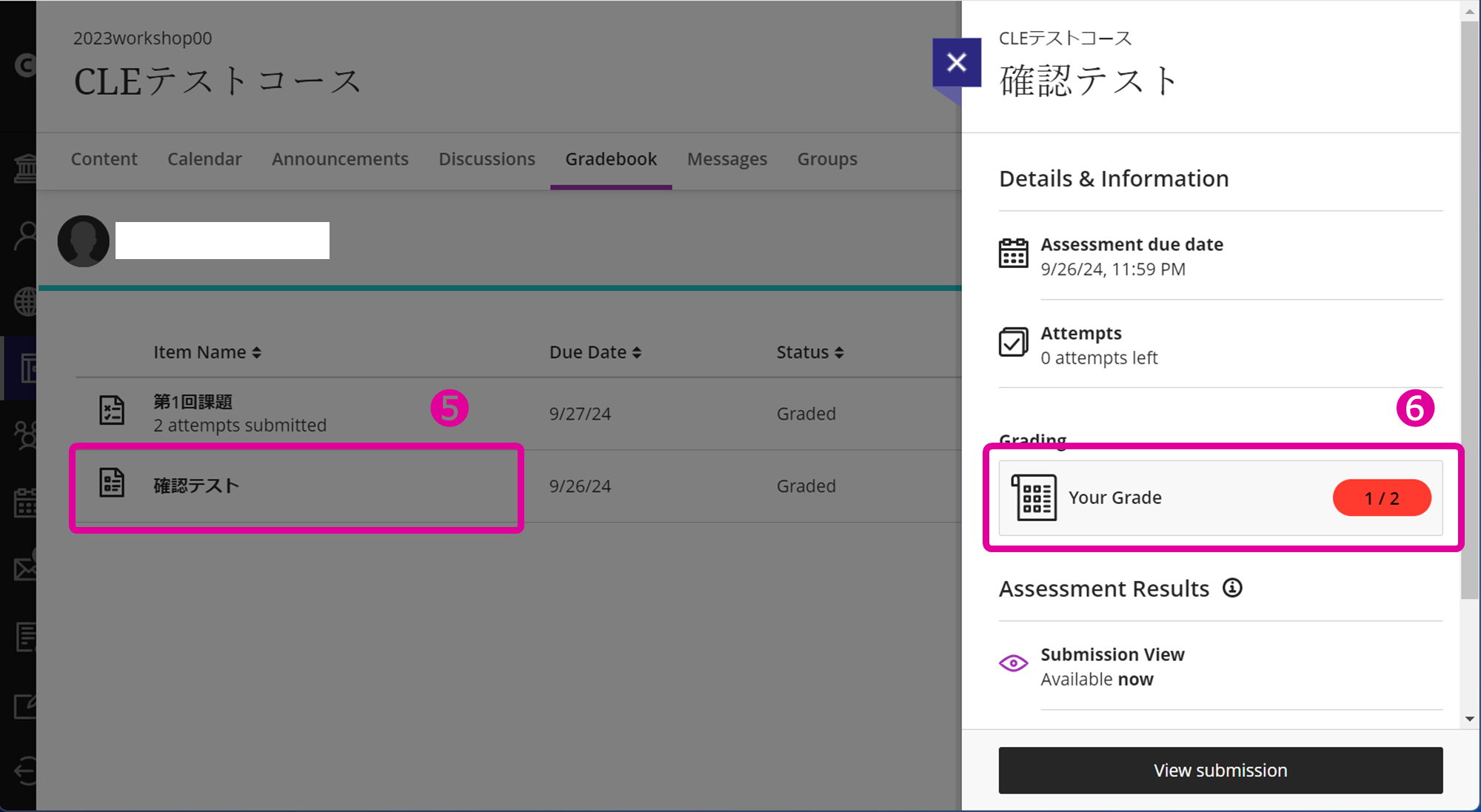This screenshot has height=812, width=1481.
Task: Sort the gradebook by Status
Action: (809, 352)
